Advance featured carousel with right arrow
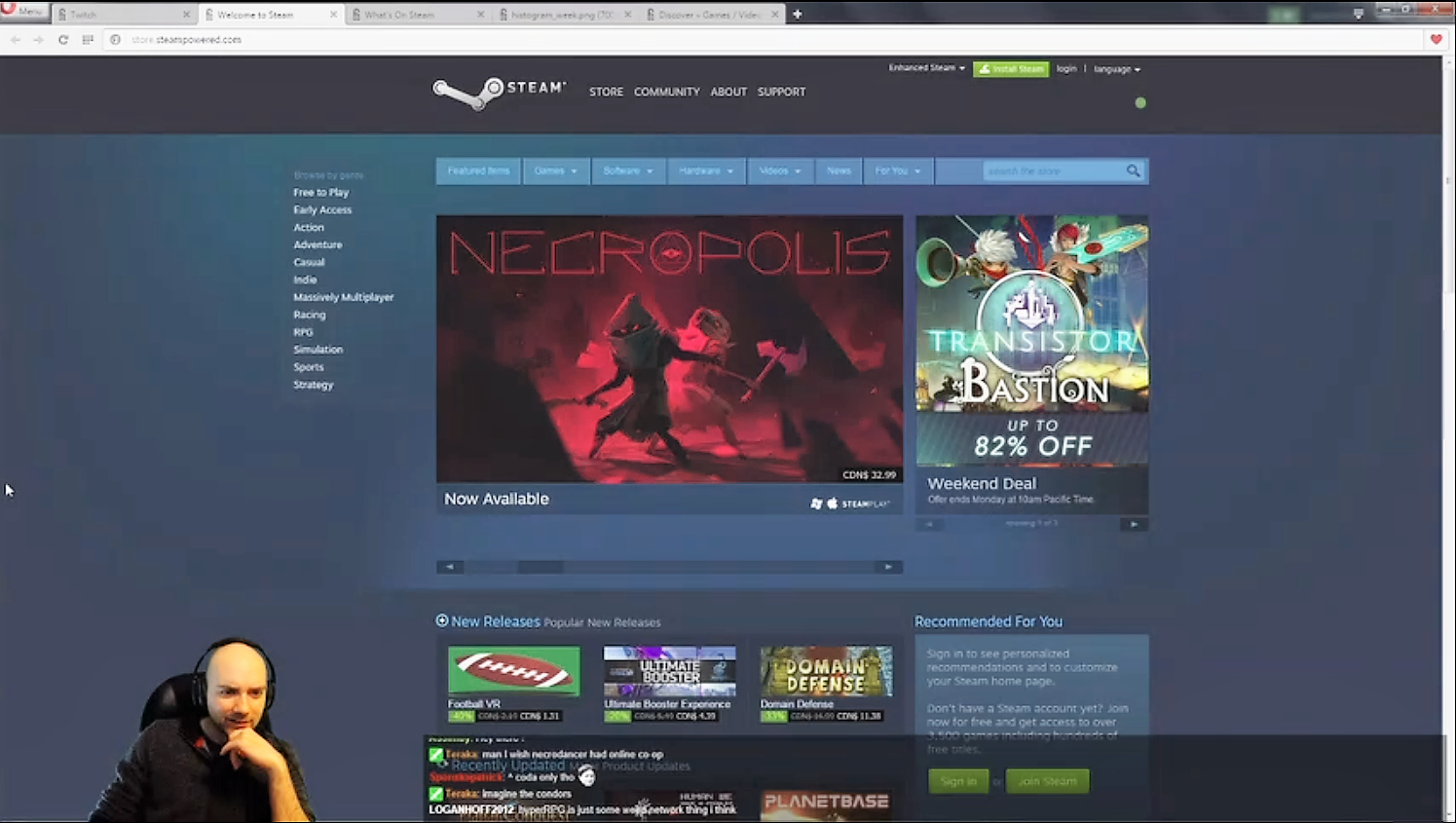This screenshot has height=823, width=1456. point(888,567)
